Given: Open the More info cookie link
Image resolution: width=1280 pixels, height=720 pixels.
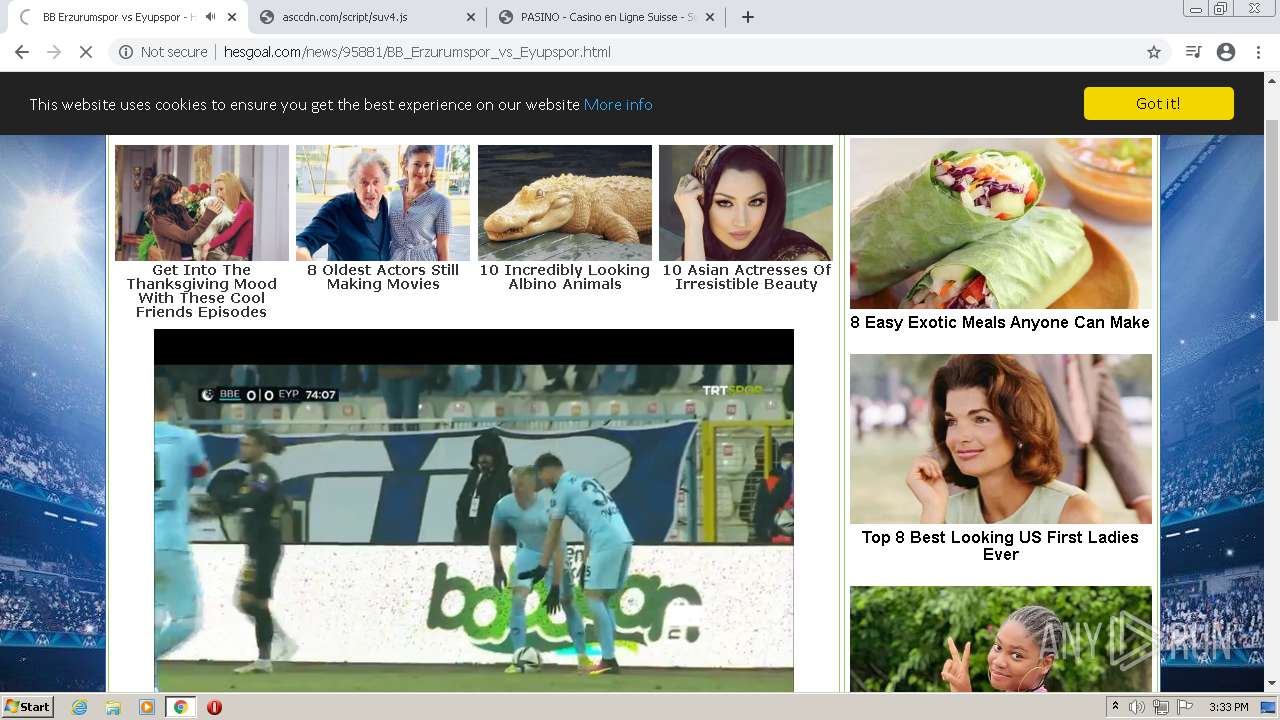Looking at the screenshot, I should click(618, 104).
